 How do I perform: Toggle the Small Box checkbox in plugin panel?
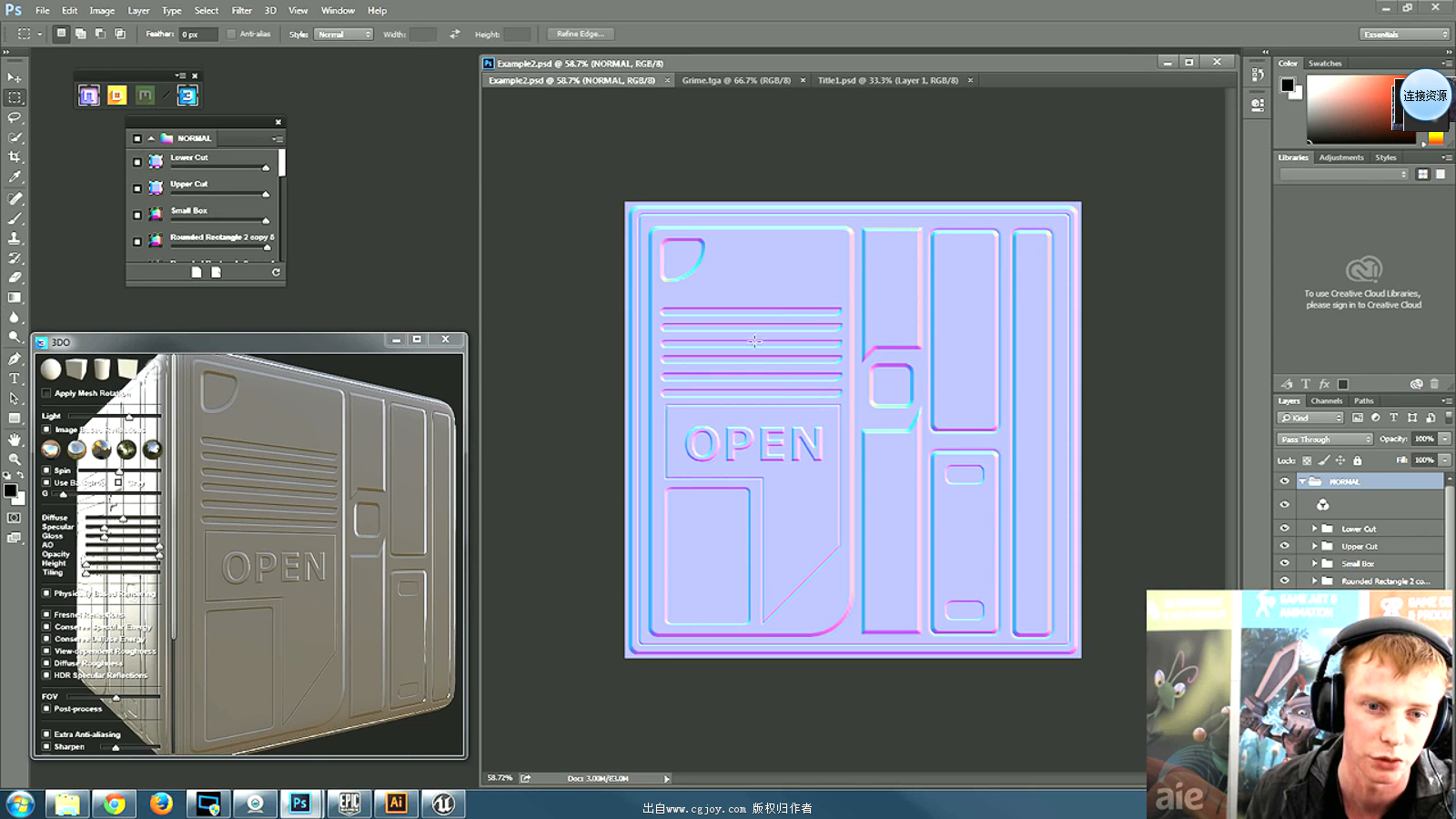pos(137,215)
